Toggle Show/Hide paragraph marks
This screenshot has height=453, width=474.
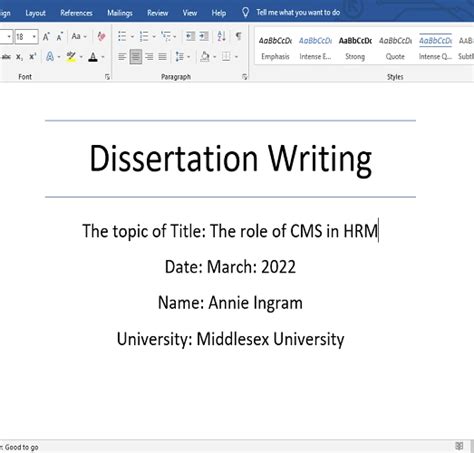[239, 36]
